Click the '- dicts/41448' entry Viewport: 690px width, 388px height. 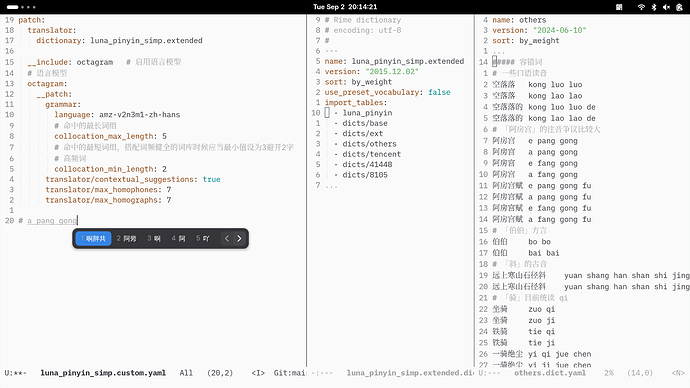[363, 165]
